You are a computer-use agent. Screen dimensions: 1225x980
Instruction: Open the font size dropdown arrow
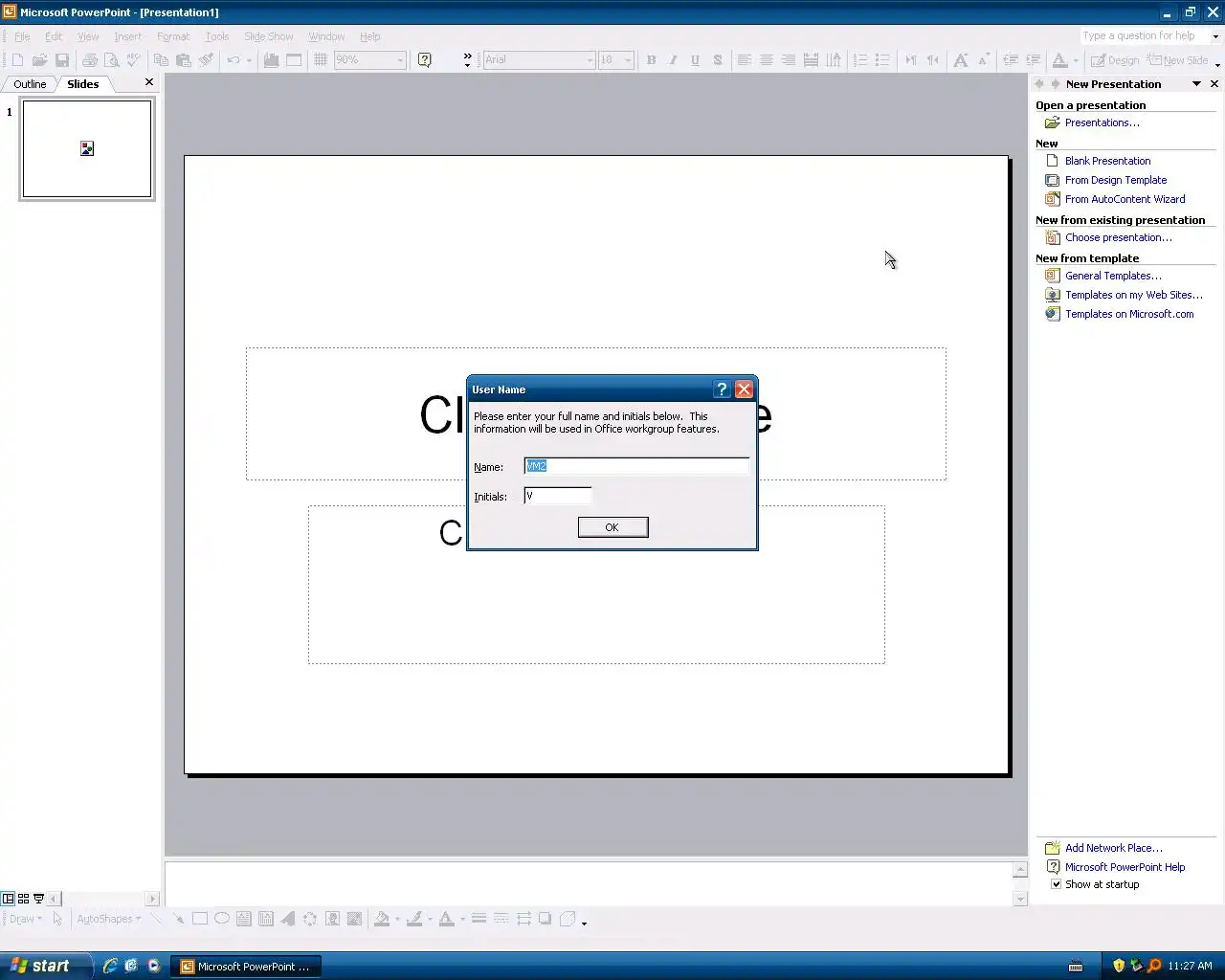(x=628, y=60)
